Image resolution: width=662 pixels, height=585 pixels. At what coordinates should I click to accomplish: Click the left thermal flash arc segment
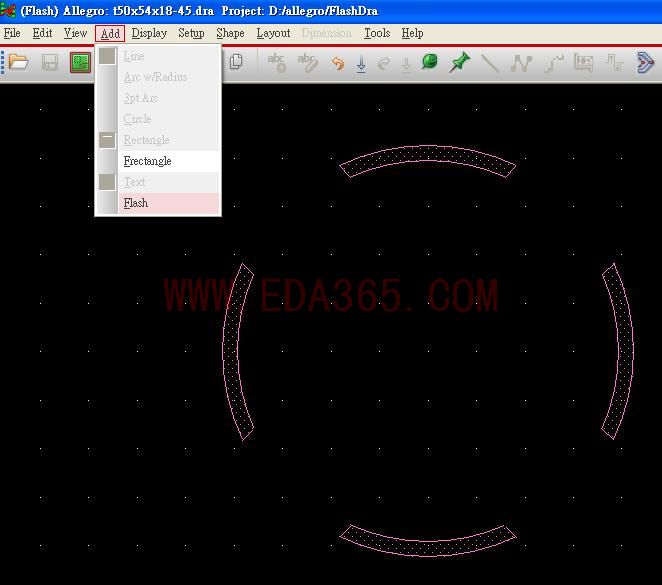point(231,351)
